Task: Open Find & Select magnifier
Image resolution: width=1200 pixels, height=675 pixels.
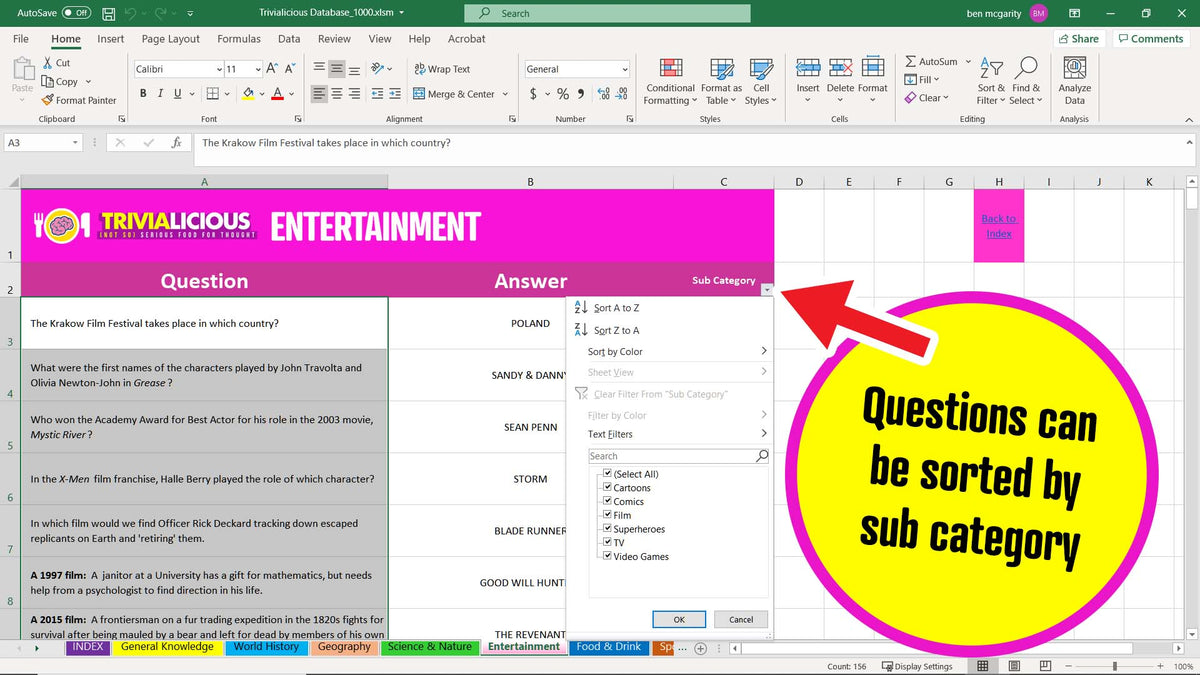Action: 1025,80
